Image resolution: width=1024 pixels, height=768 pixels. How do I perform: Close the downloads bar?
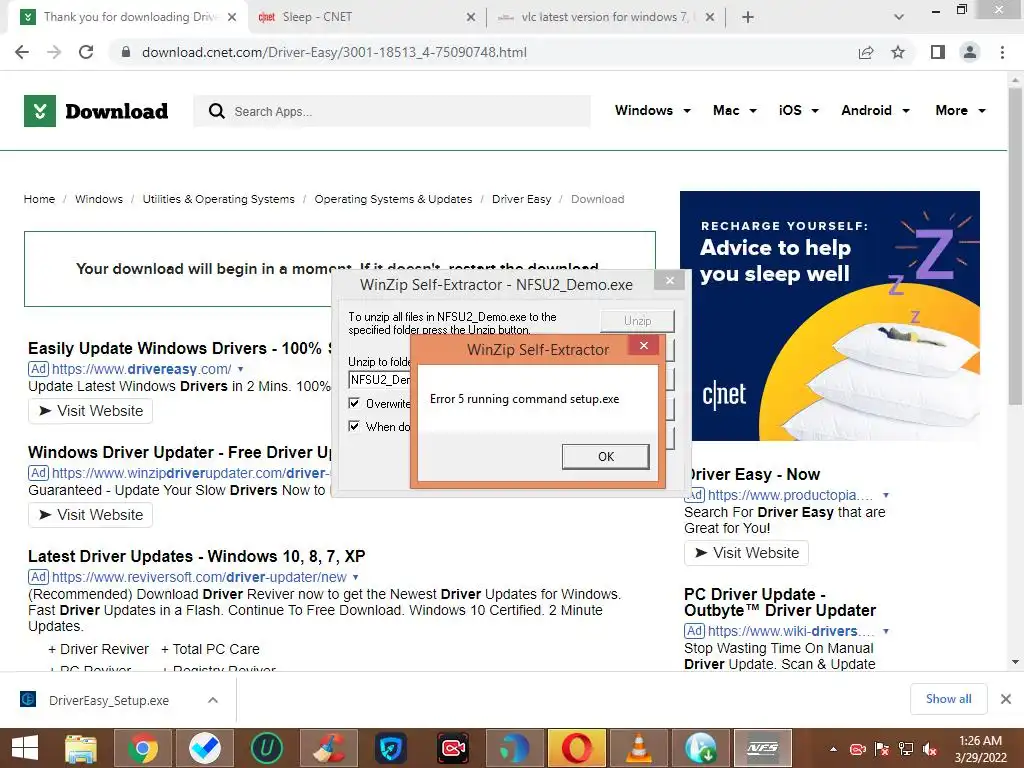pos(1006,699)
